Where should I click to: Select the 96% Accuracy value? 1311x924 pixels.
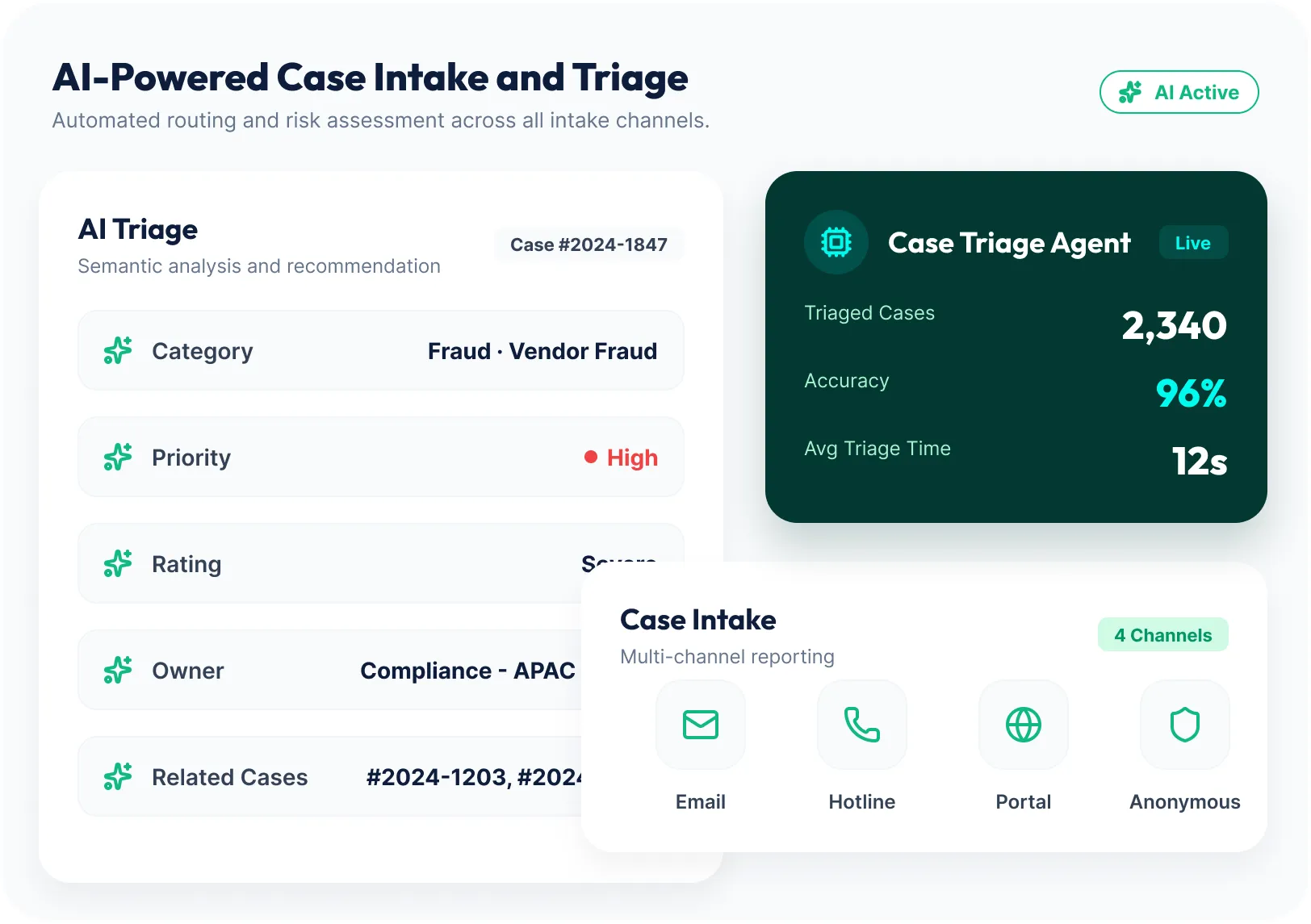pos(1191,394)
